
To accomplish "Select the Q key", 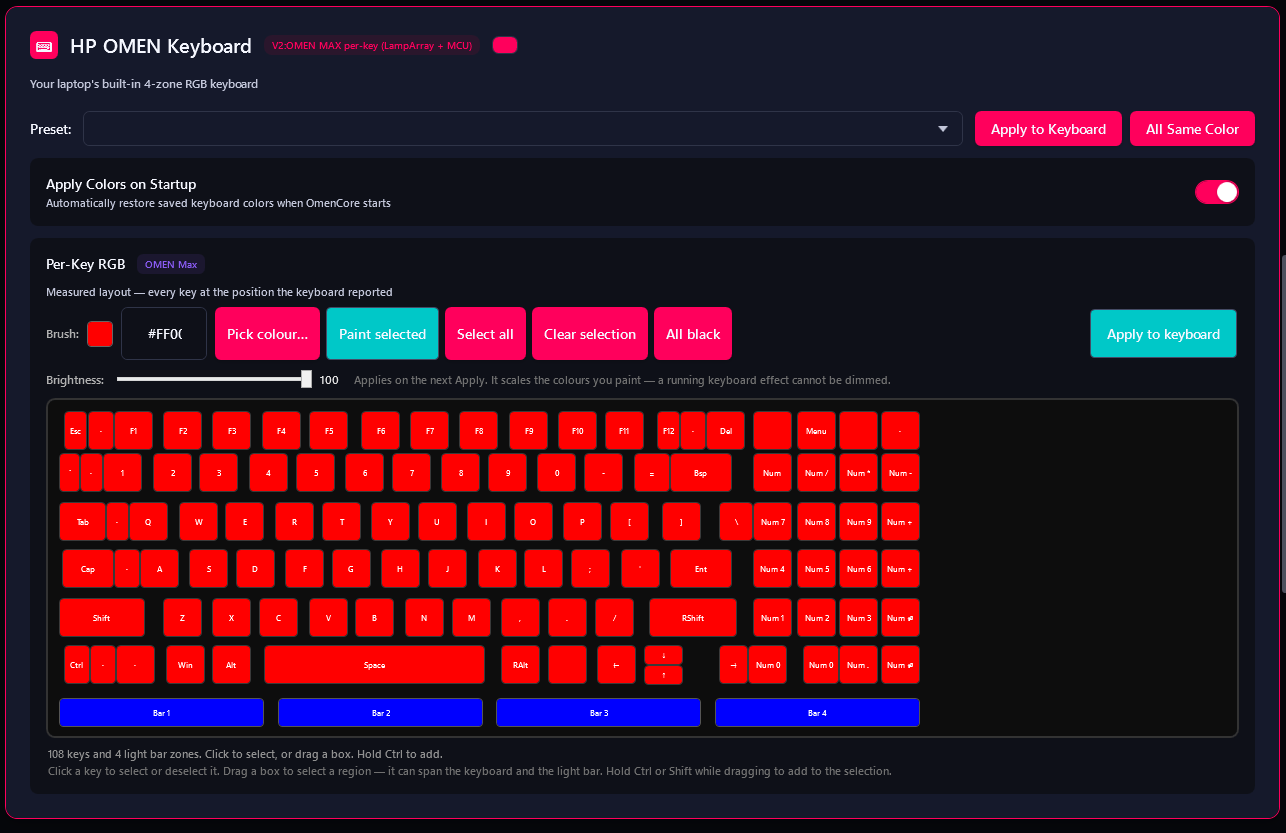I will pyautogui.click(x=149, y=522).
